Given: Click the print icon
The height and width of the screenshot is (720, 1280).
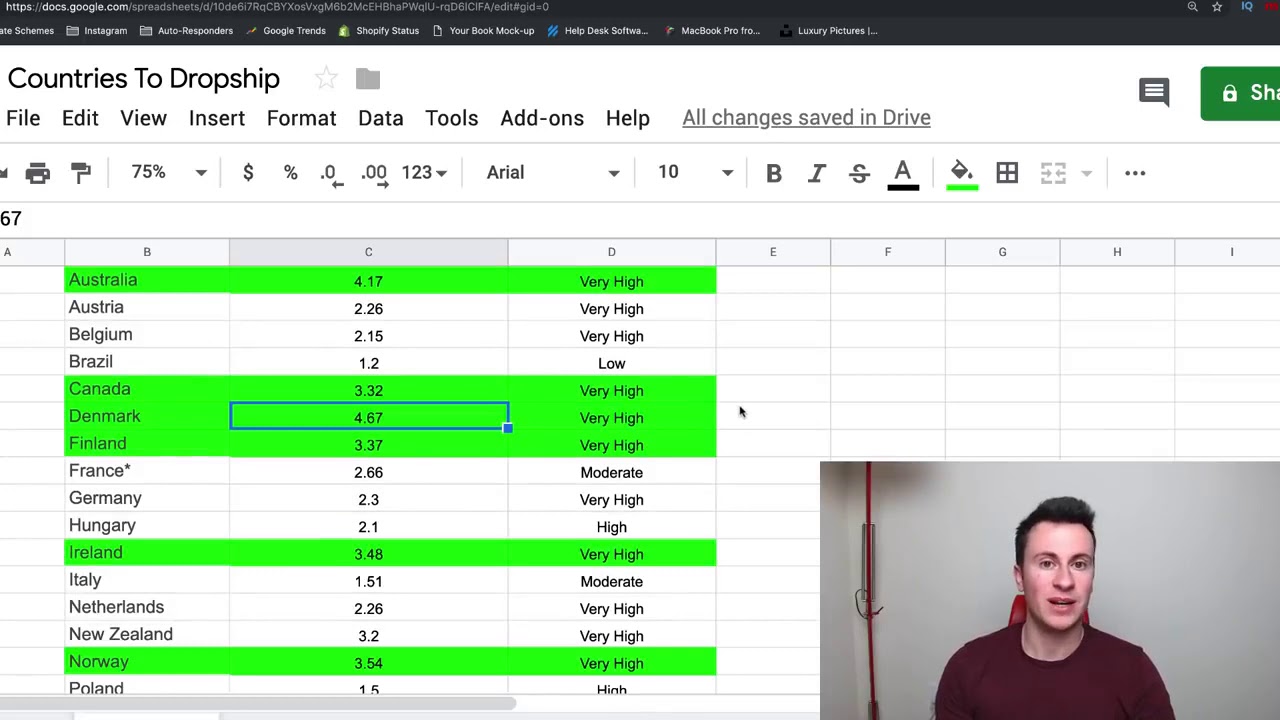Looking at the screenshot, I should tap(38, 173).
